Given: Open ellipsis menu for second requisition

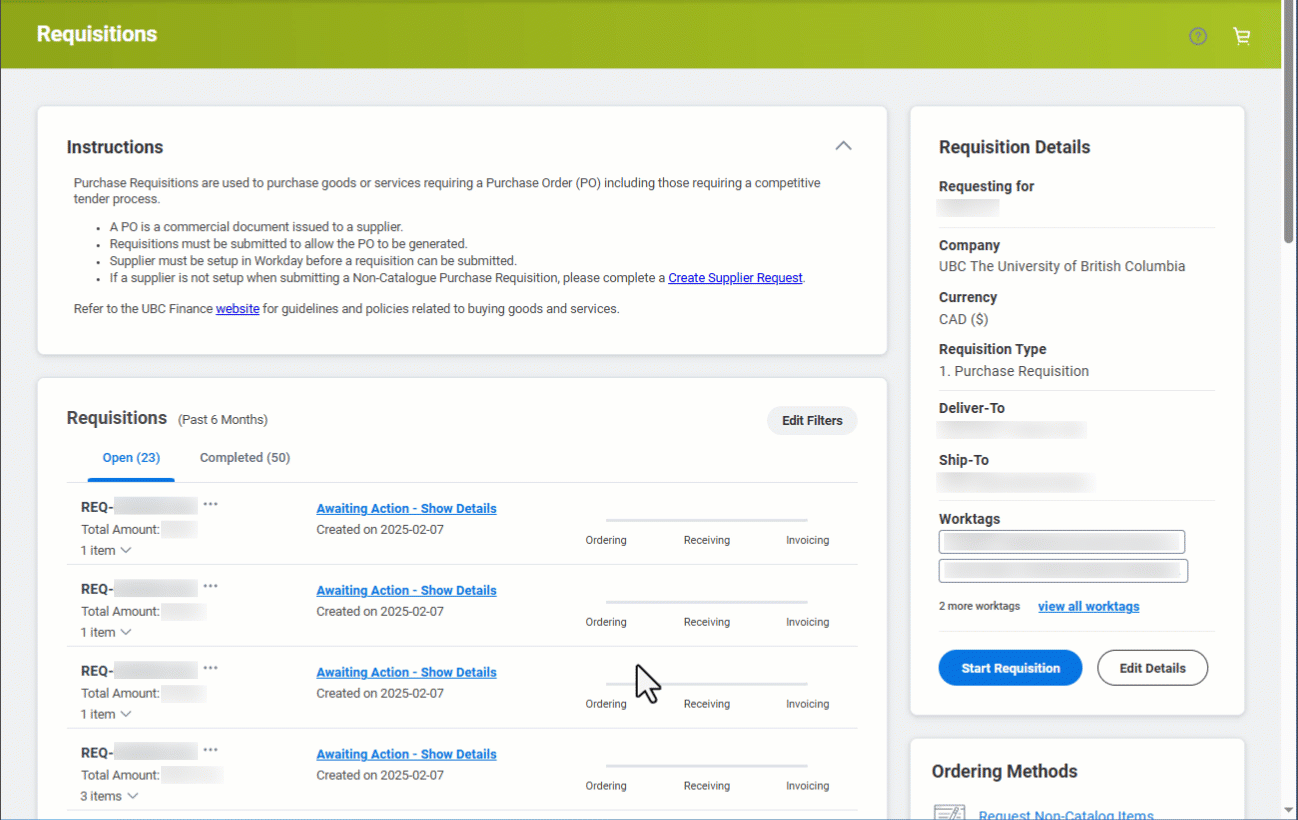Looking at the screenshot, I should [x=210, y=586].
